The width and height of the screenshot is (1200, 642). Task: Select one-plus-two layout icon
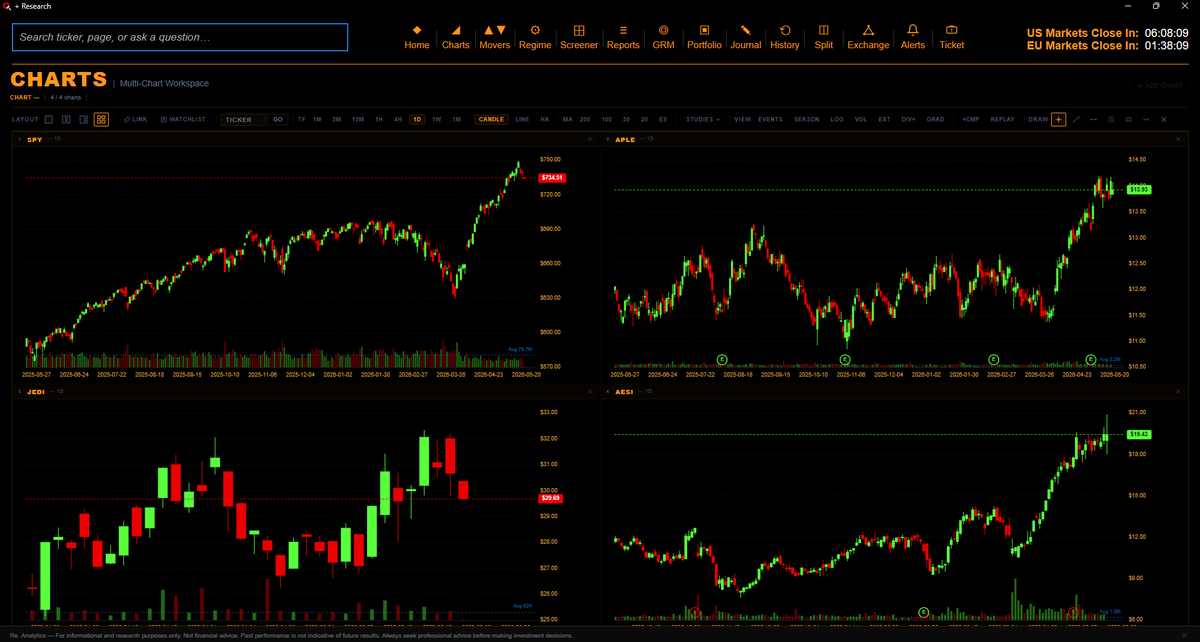point(83,119)
